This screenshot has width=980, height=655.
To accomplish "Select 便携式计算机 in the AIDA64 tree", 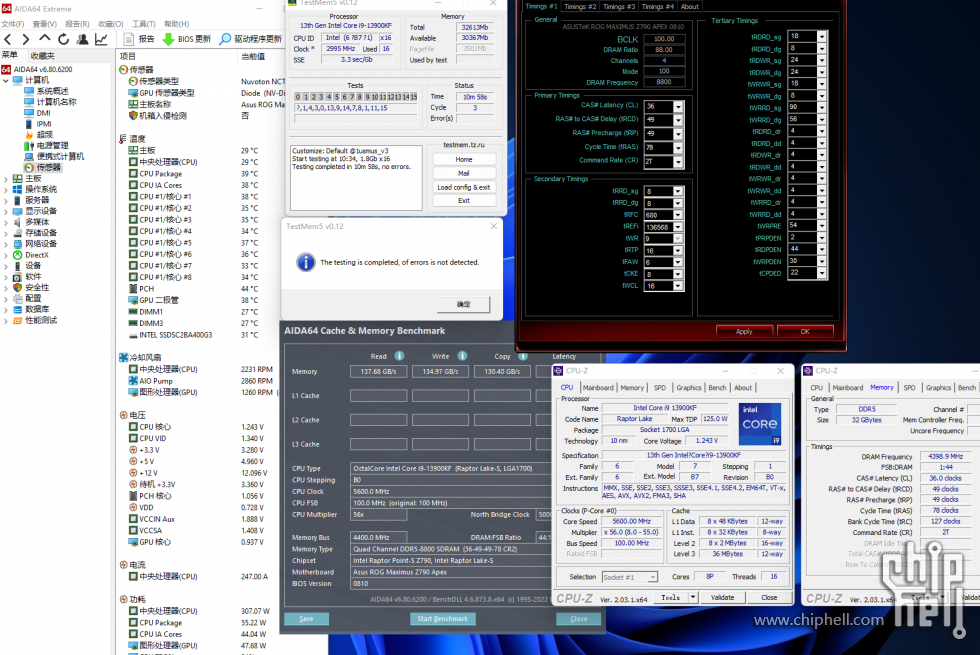I will click(54, 156).
